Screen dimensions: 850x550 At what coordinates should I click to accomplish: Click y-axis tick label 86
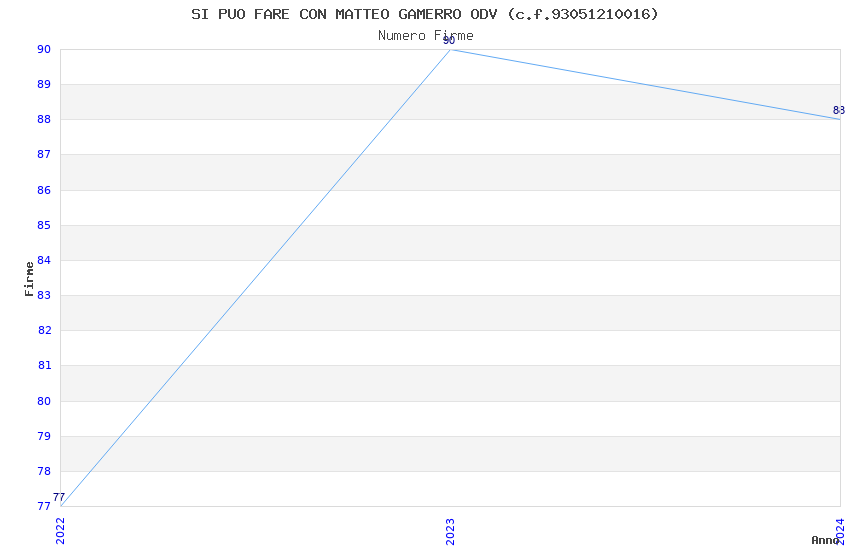[44, 190]
